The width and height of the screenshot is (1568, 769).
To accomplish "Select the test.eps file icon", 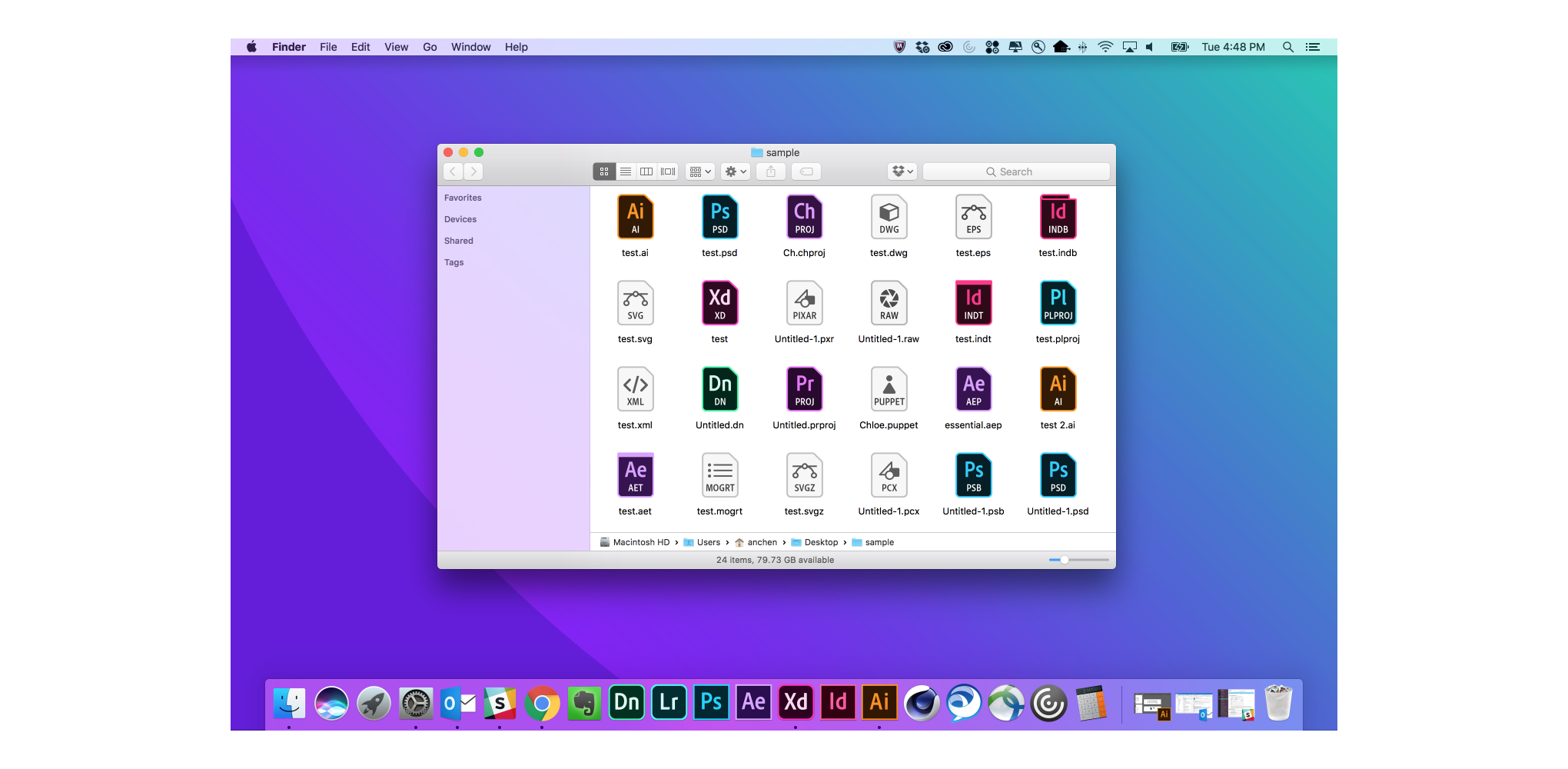I will (x=973, y=217).
